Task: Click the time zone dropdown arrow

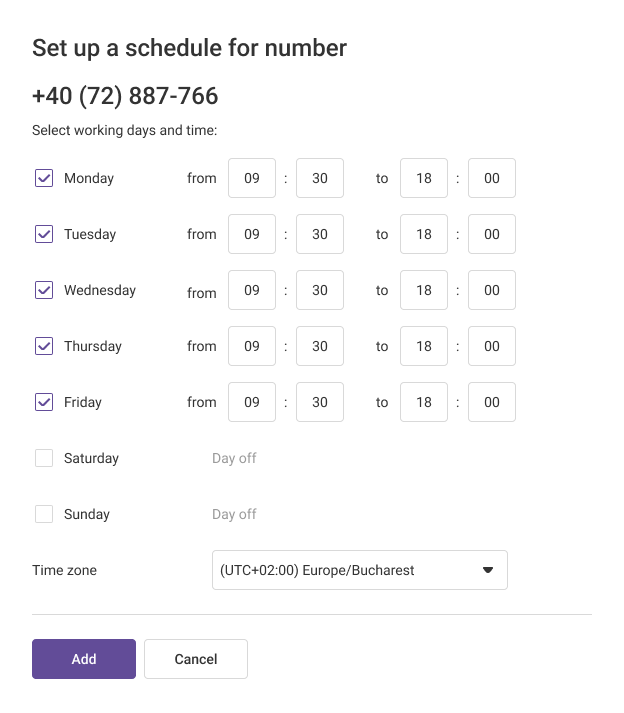Action: click(x=488, y=570)
